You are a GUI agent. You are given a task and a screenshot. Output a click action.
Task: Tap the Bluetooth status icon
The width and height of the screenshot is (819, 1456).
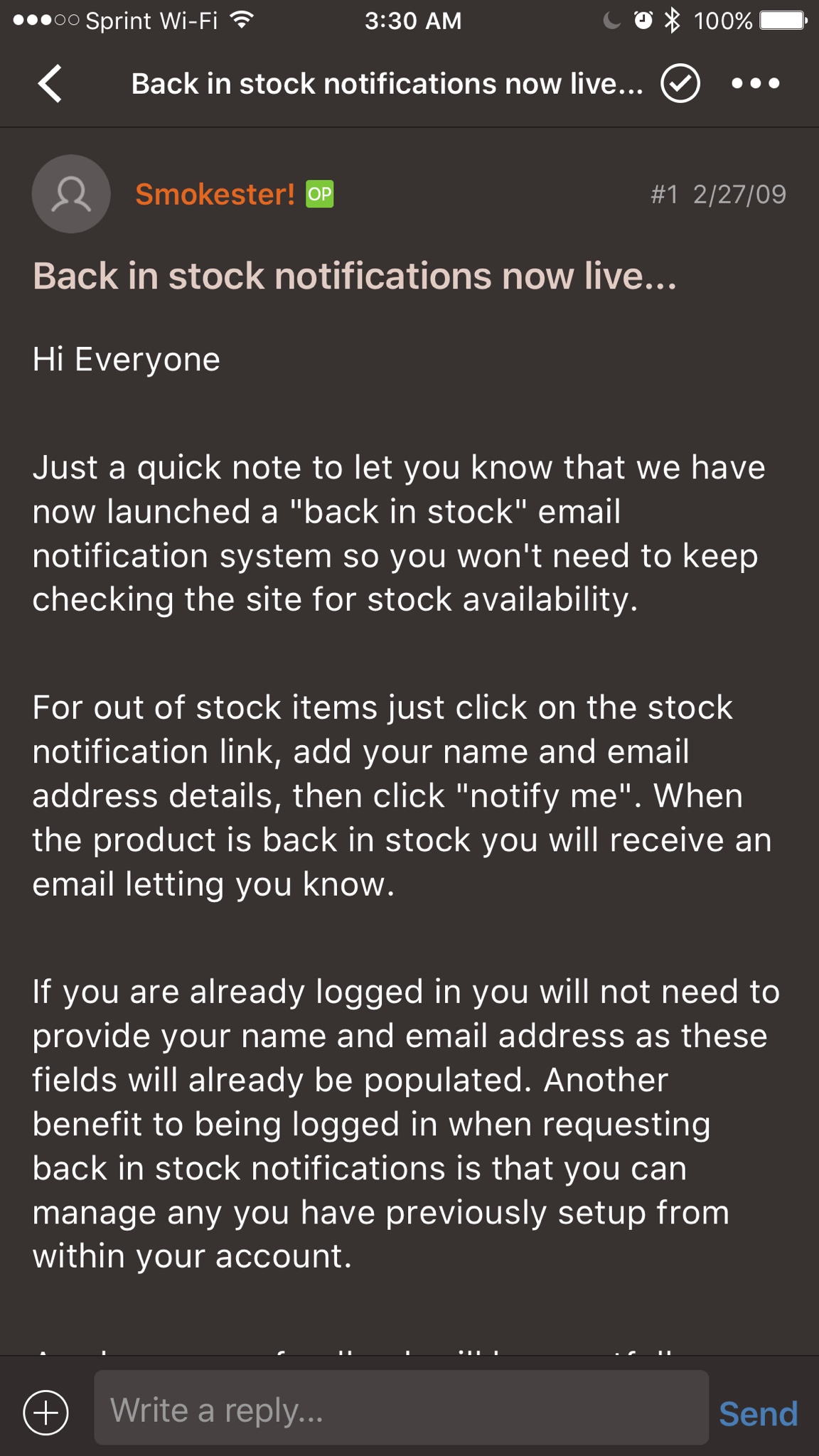[672, 20]
